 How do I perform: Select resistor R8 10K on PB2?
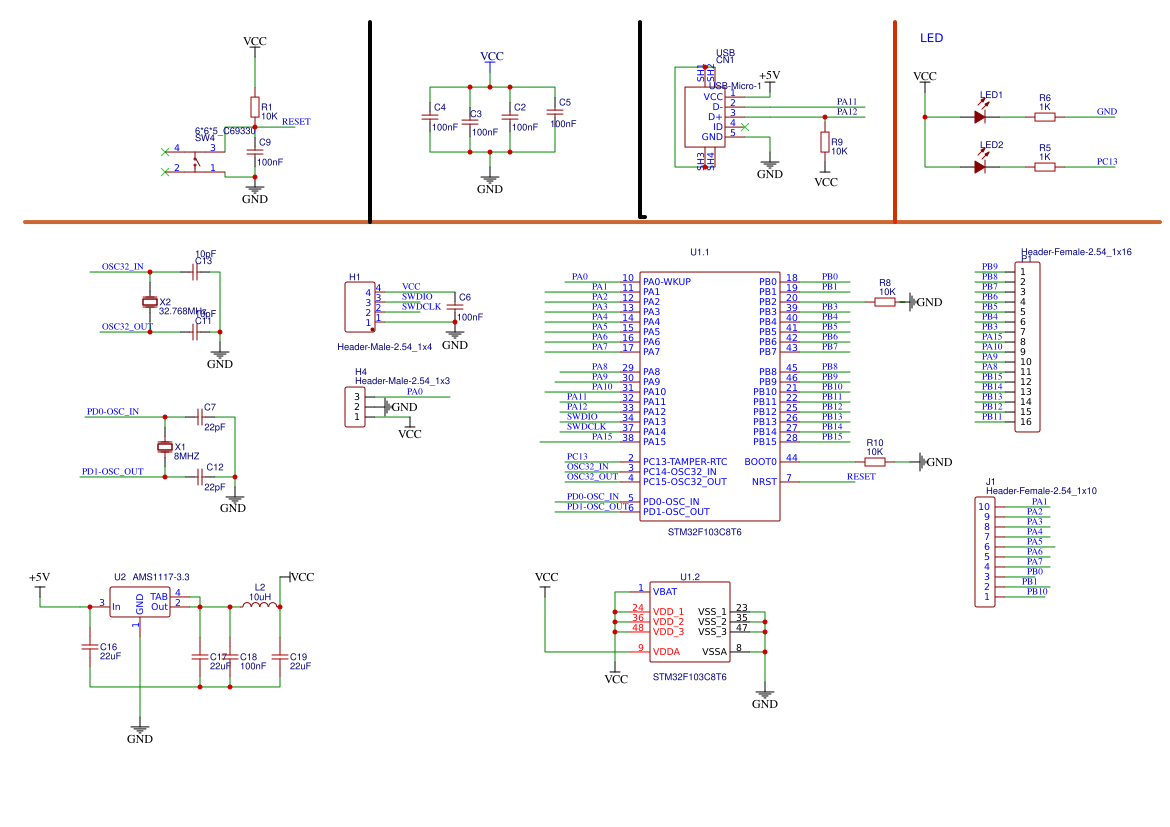pos(885,302)
